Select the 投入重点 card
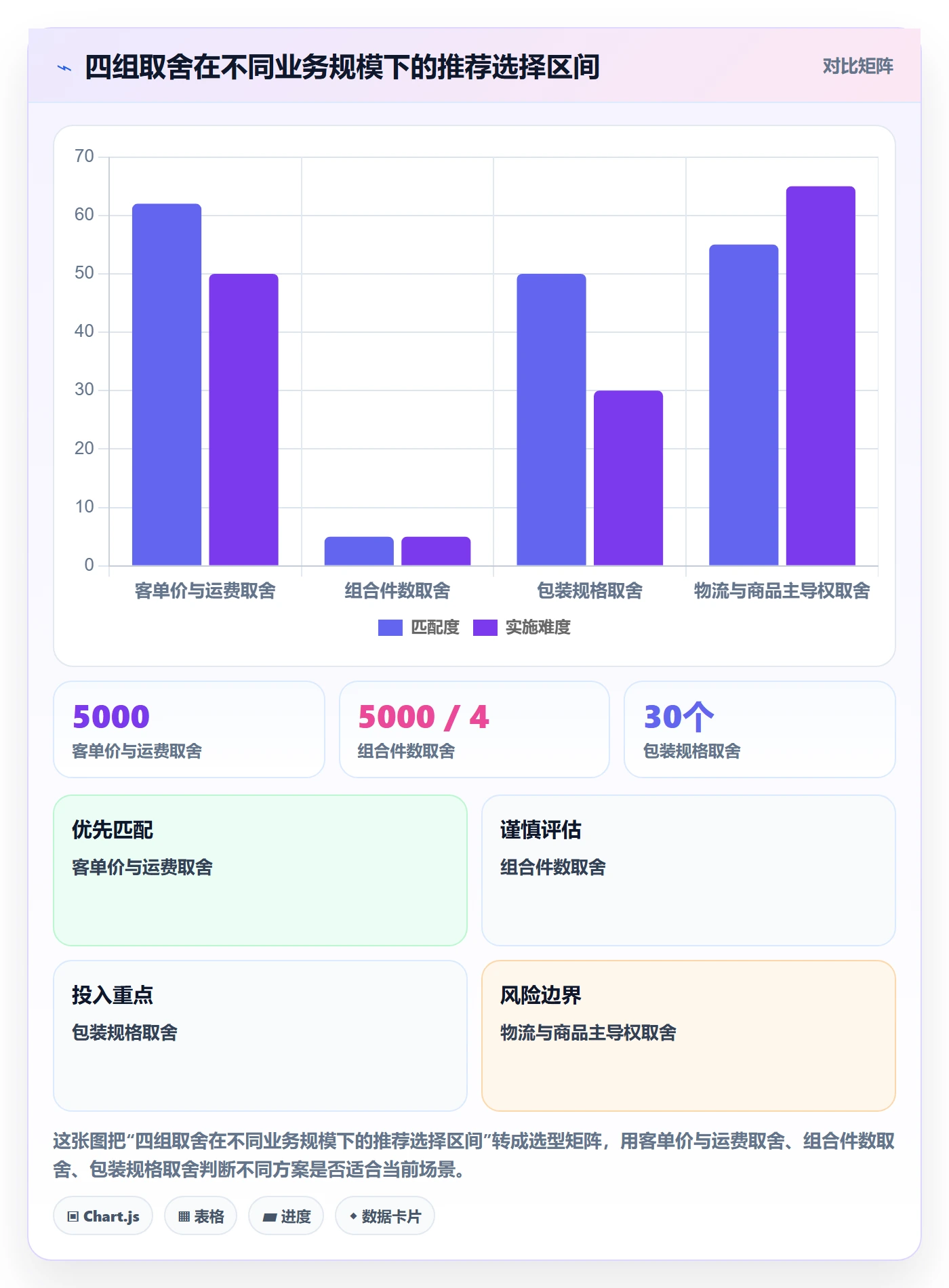949x1288 pixels. (x=260, y=1036)
